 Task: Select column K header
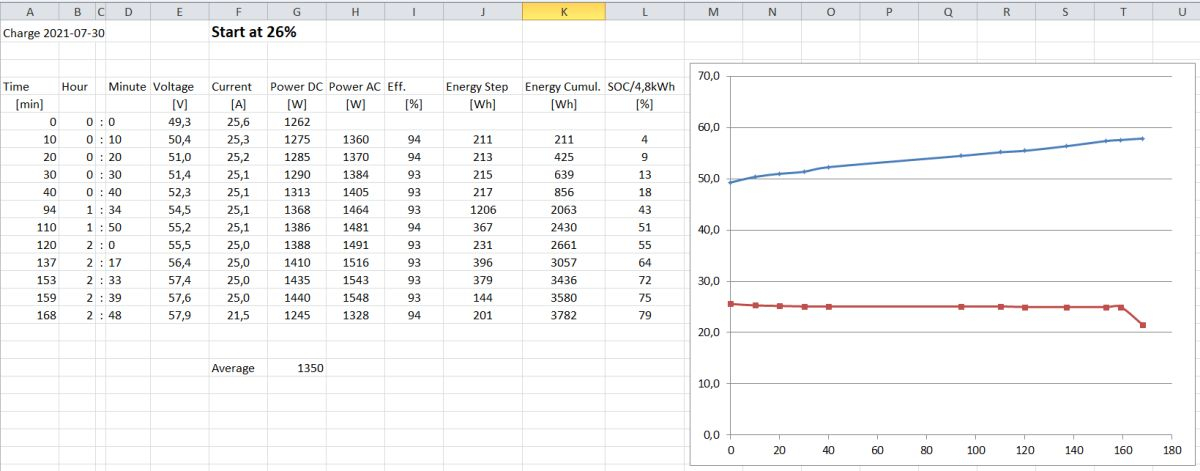coord(563,12)
